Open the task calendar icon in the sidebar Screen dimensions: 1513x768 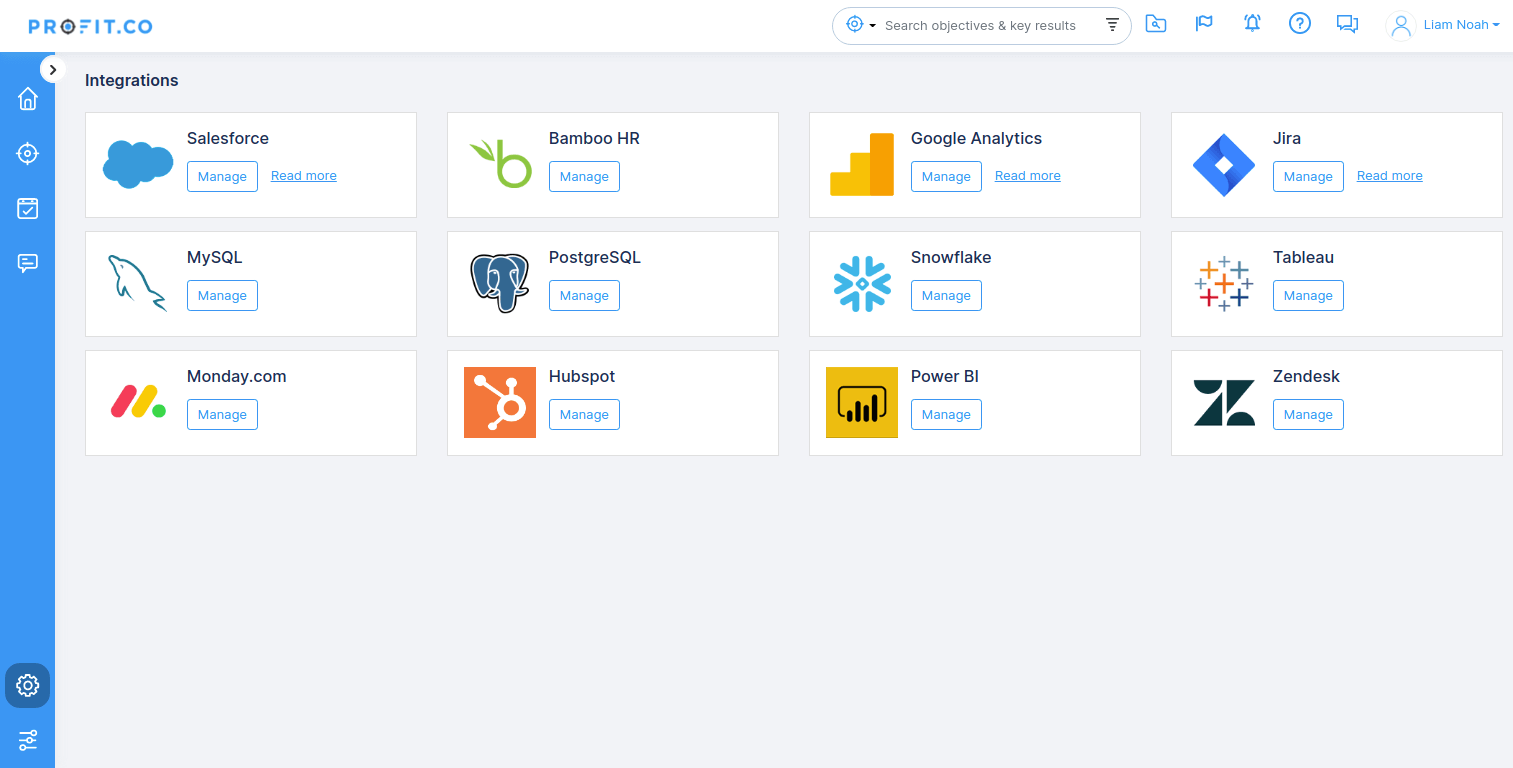click(28, 208)
